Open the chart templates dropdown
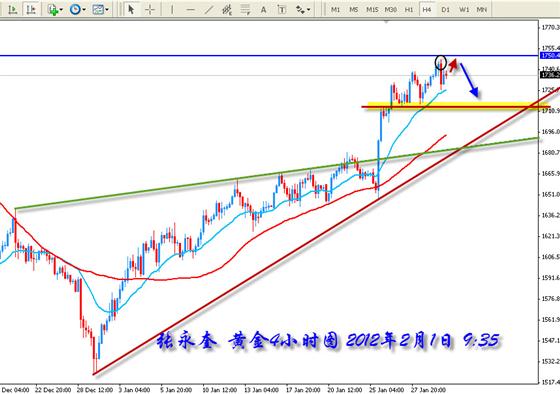Screen dimensions: 560x394 click(x=100, y=10)
